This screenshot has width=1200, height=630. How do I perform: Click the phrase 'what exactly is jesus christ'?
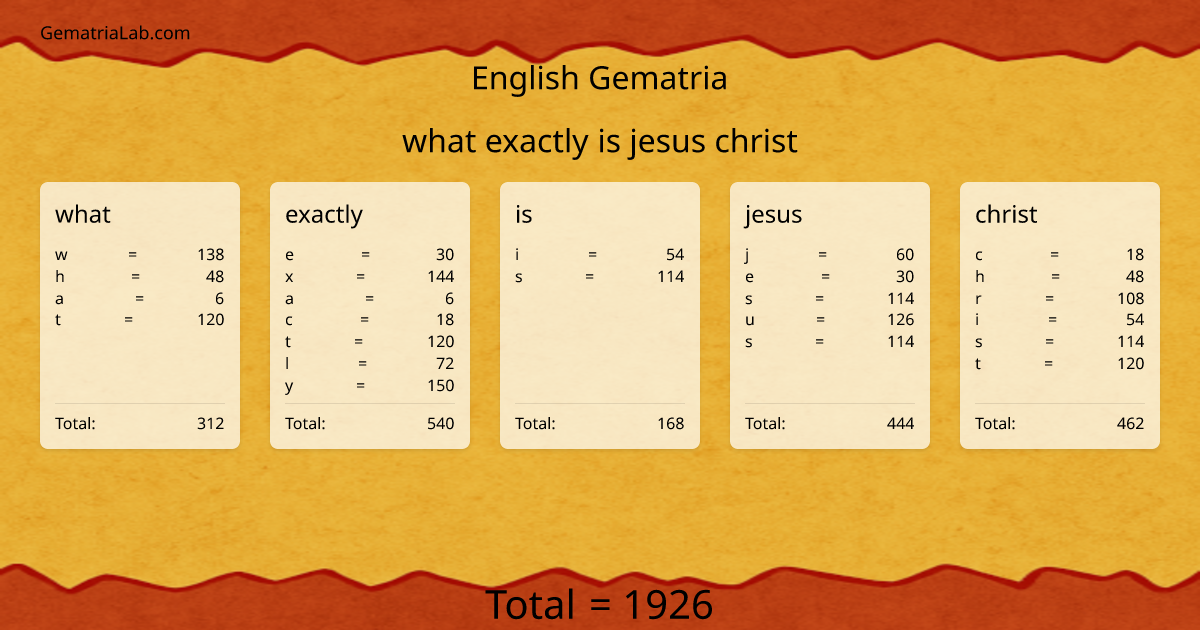600,141
